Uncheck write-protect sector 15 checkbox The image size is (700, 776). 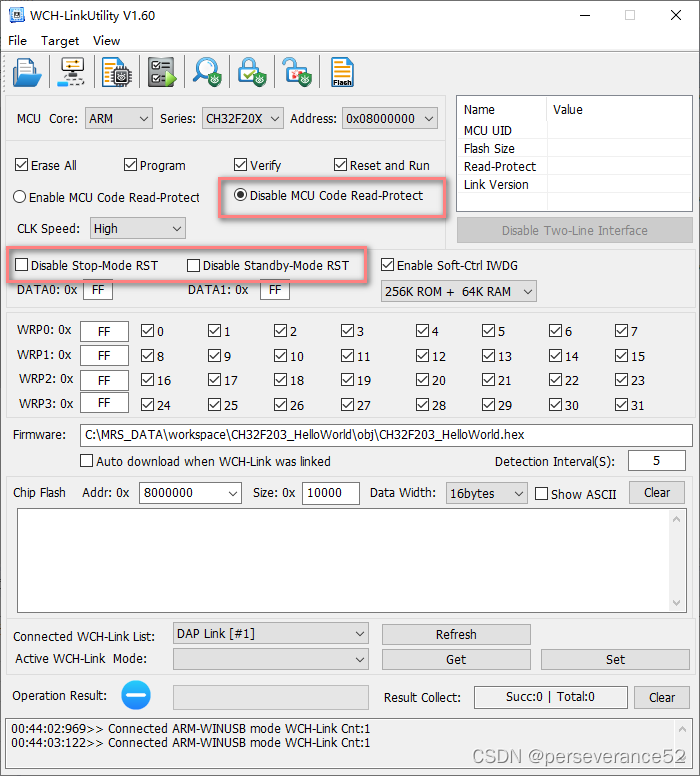(x=621, y=355)
